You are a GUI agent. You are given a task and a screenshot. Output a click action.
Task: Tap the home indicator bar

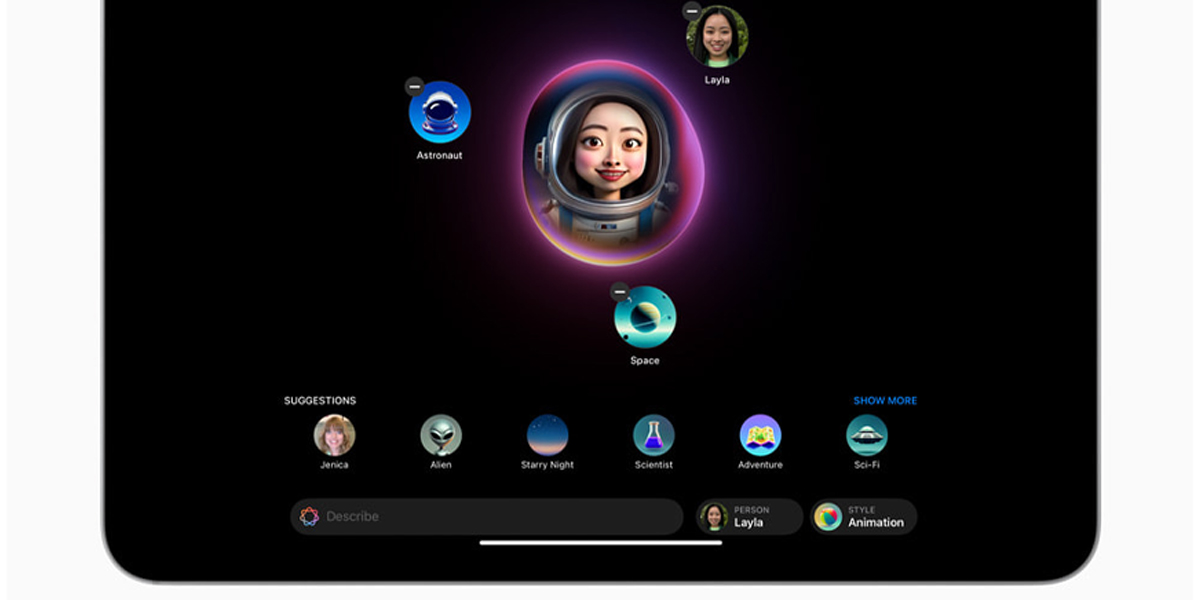point(600,543)
